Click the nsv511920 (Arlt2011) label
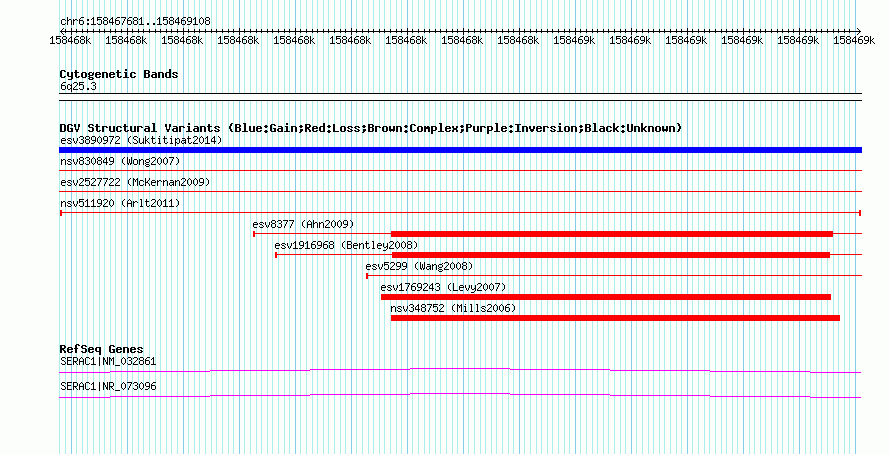Image resolution: width=890 pixels, height=454 pixels. [x=120, y=203]
